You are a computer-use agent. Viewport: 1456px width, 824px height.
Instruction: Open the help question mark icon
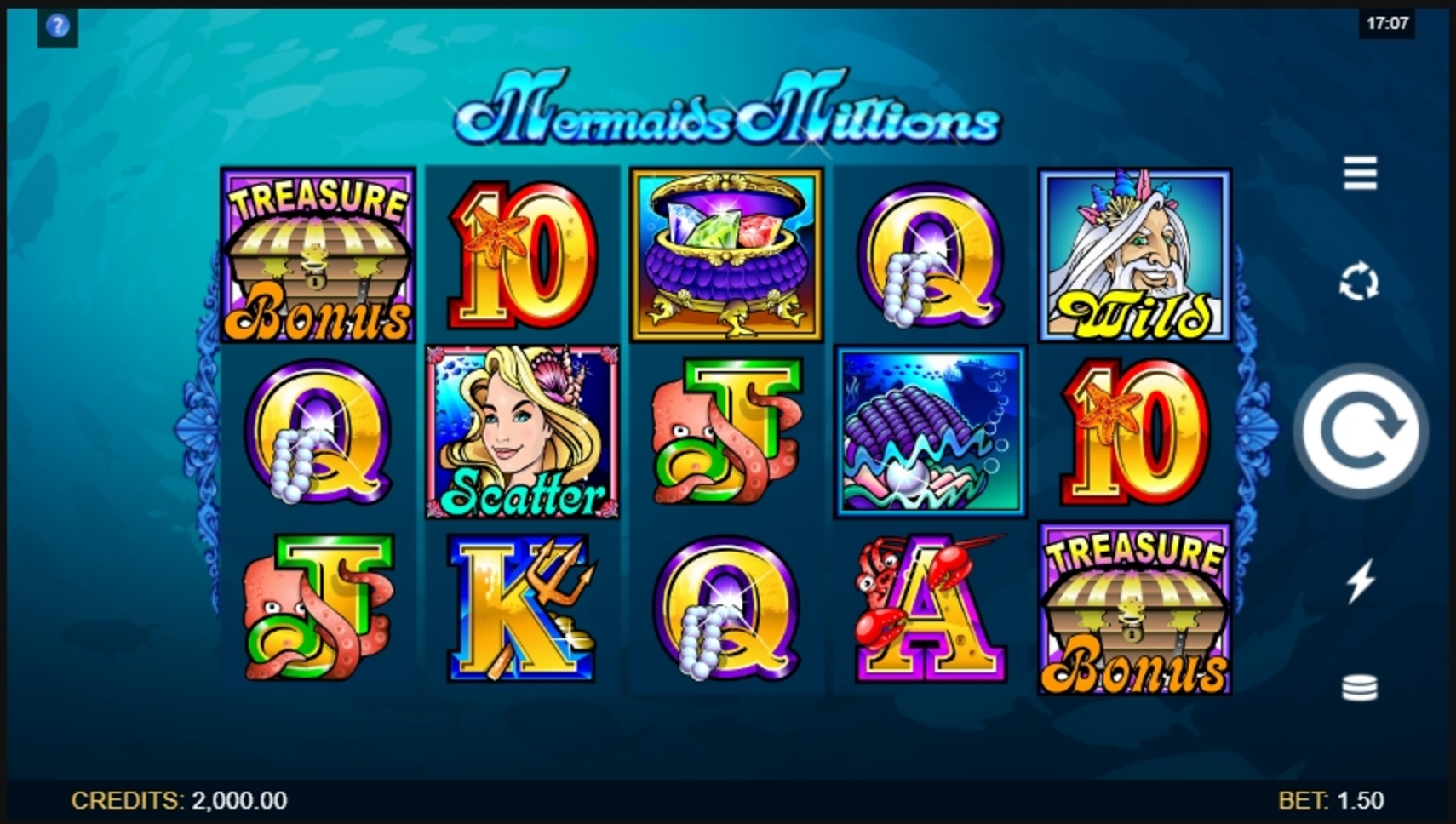[x=57, y=26]
